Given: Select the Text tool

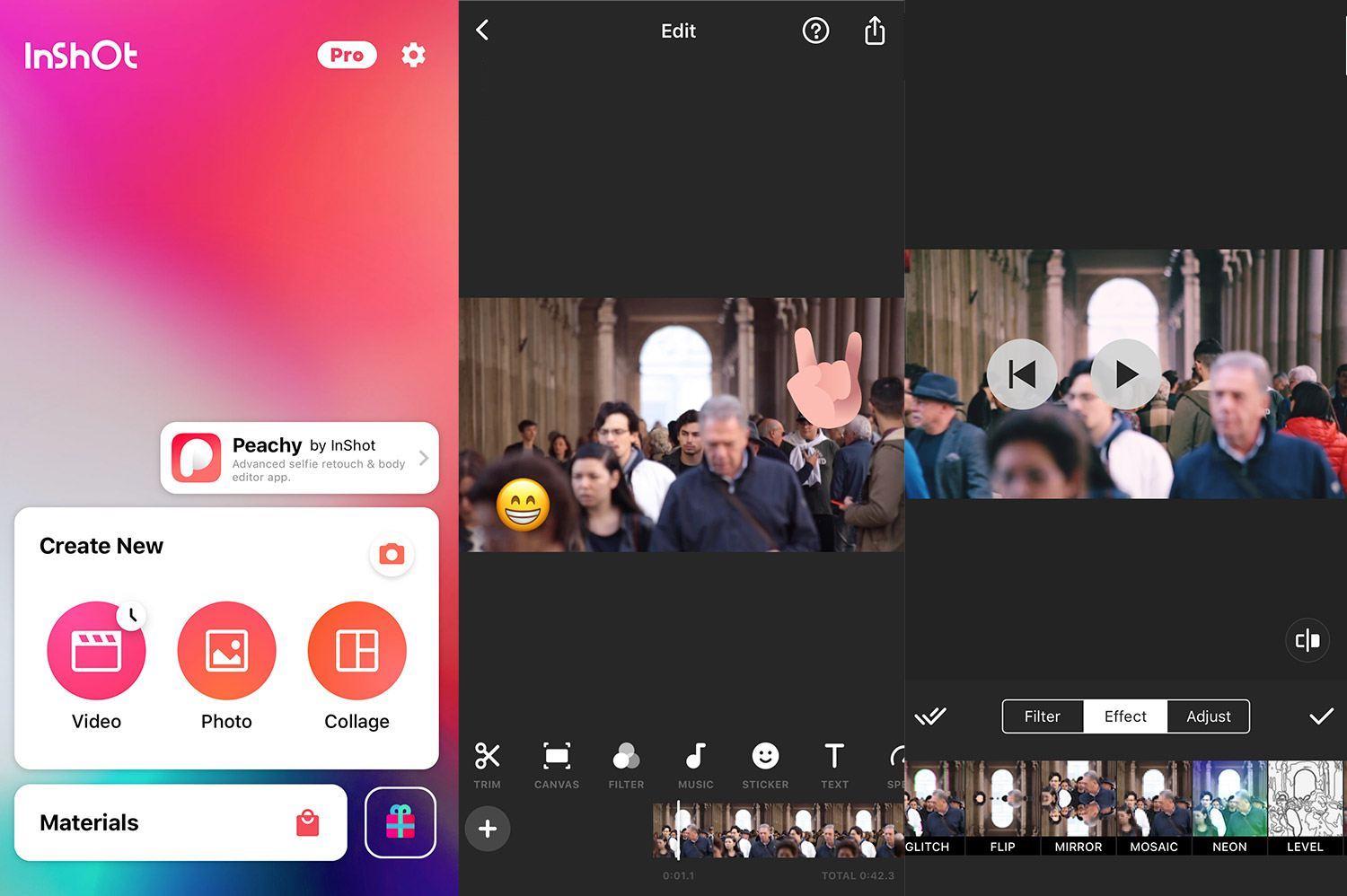Looking at the screenshot, I should pos(834,765).
